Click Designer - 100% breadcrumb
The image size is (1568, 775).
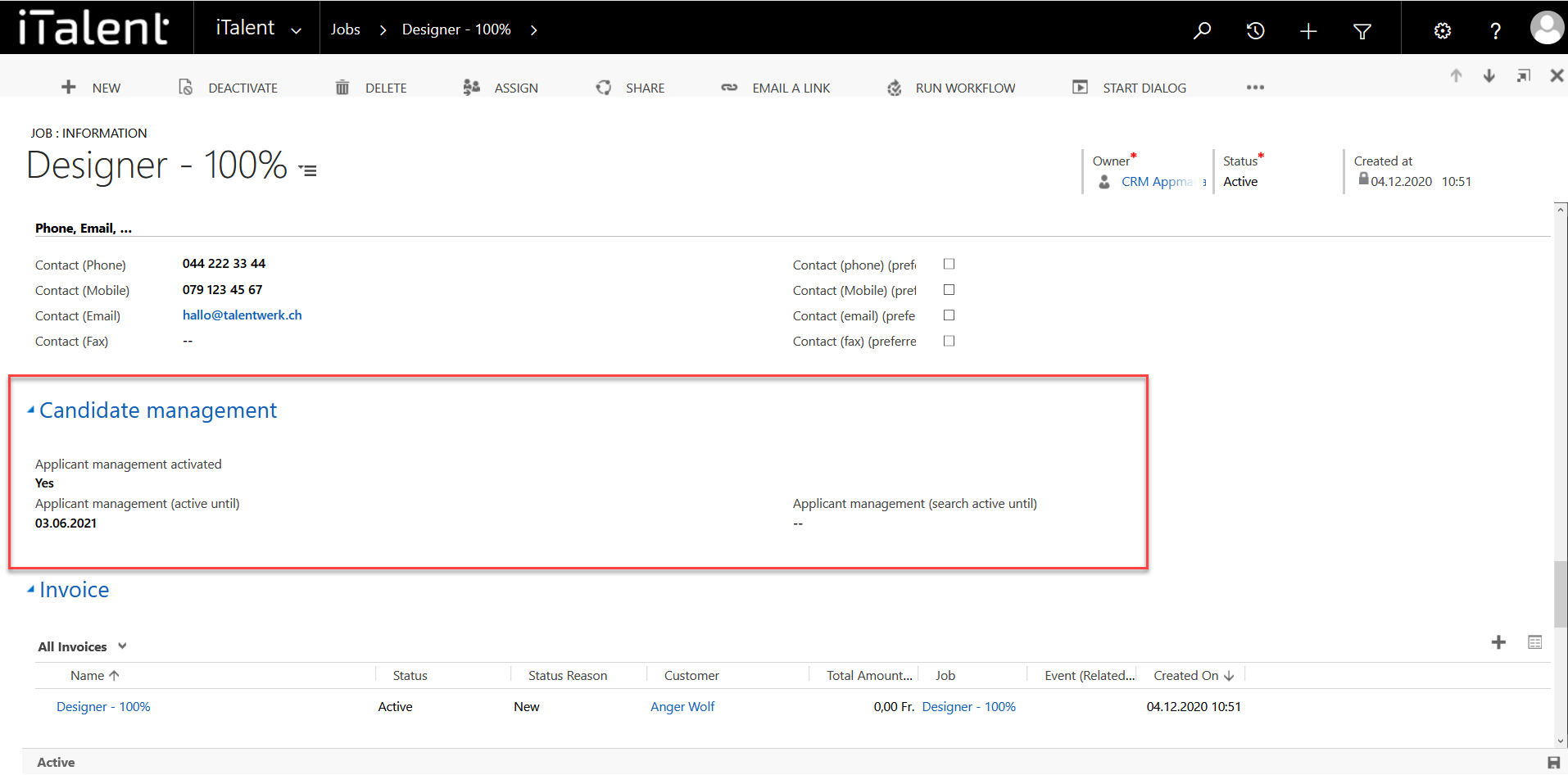456,29
